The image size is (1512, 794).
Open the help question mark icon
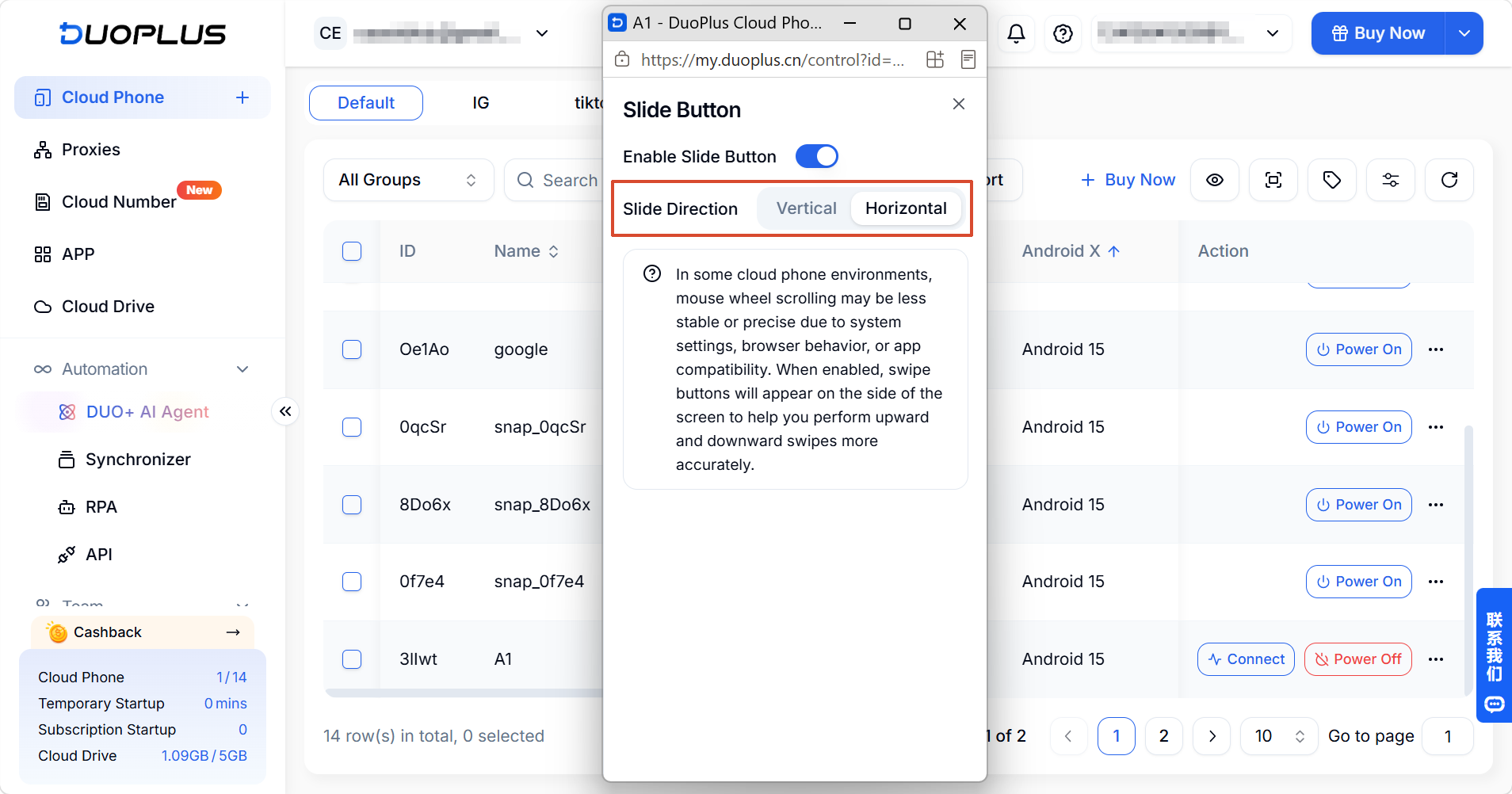coord(1063,33)
